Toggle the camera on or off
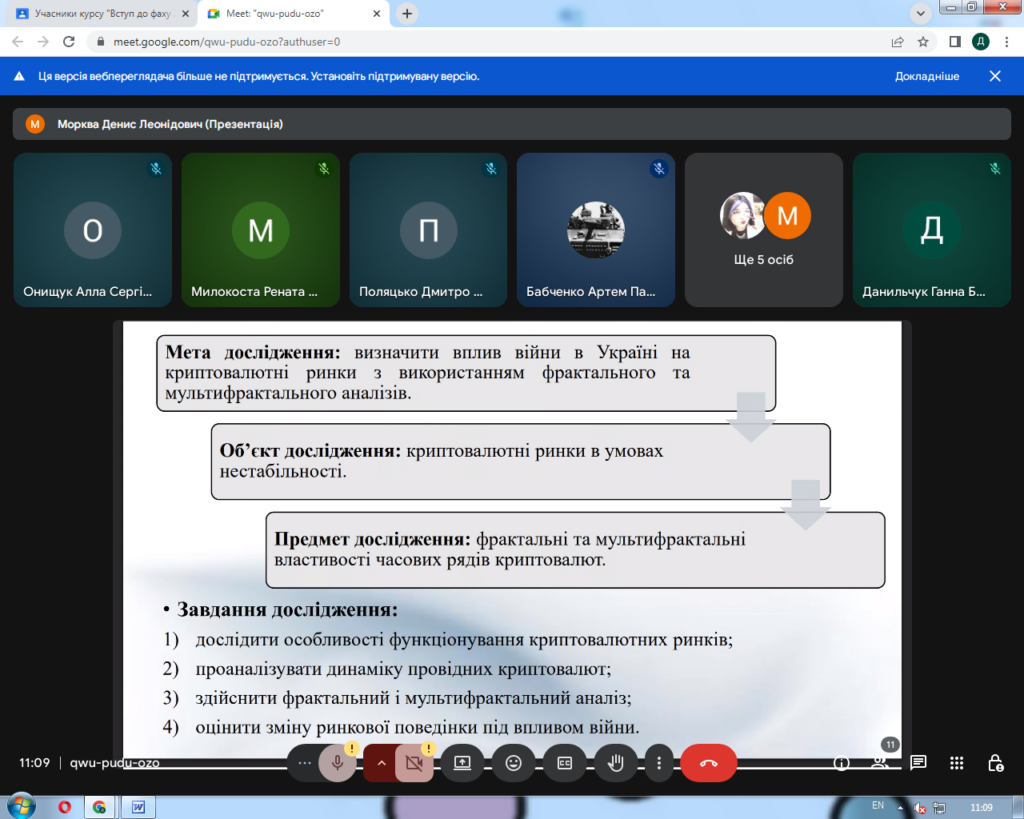Viewport: 1024px width, 819px height. pos(414,763)
